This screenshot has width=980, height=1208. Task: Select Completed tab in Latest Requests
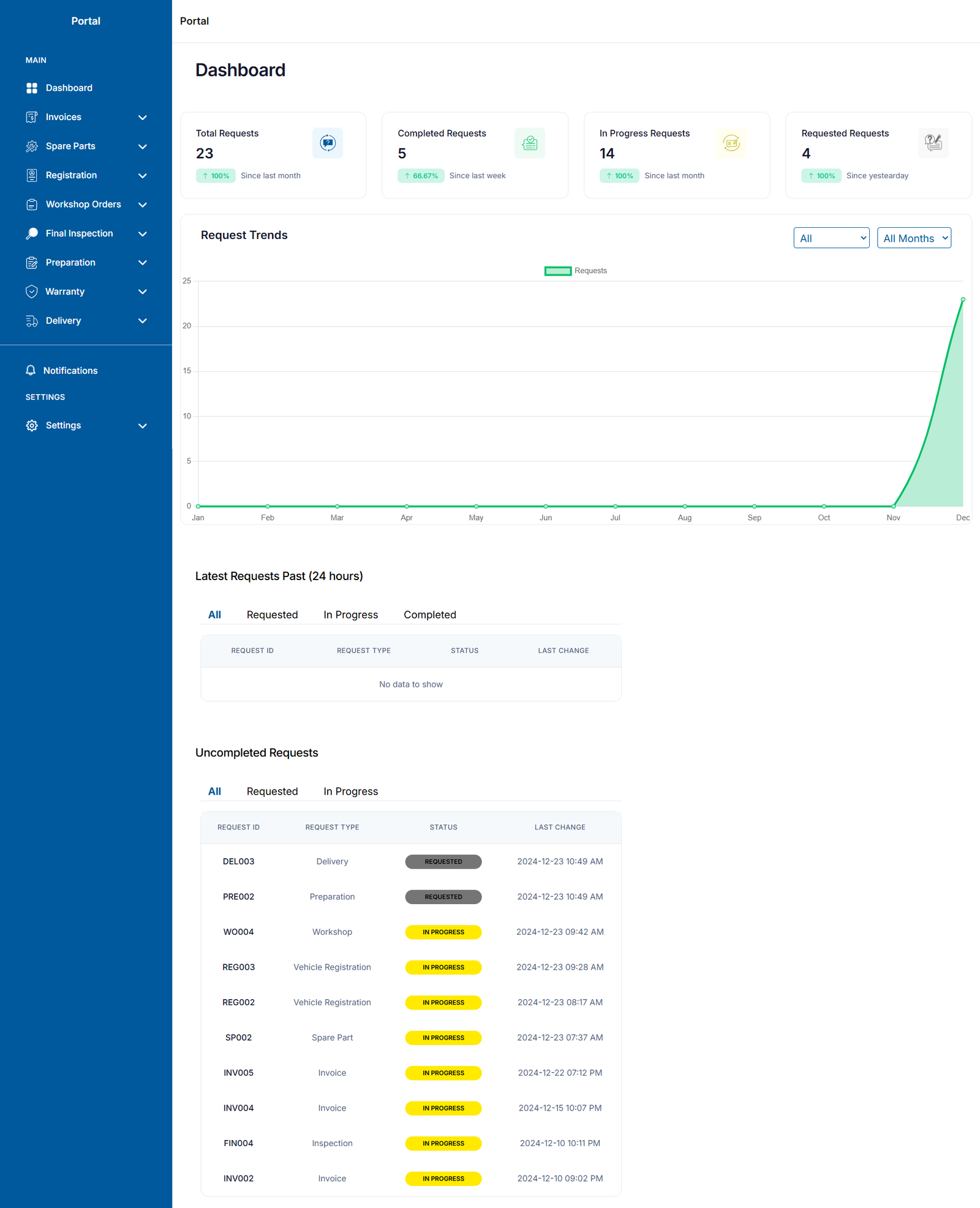point(430,615)
